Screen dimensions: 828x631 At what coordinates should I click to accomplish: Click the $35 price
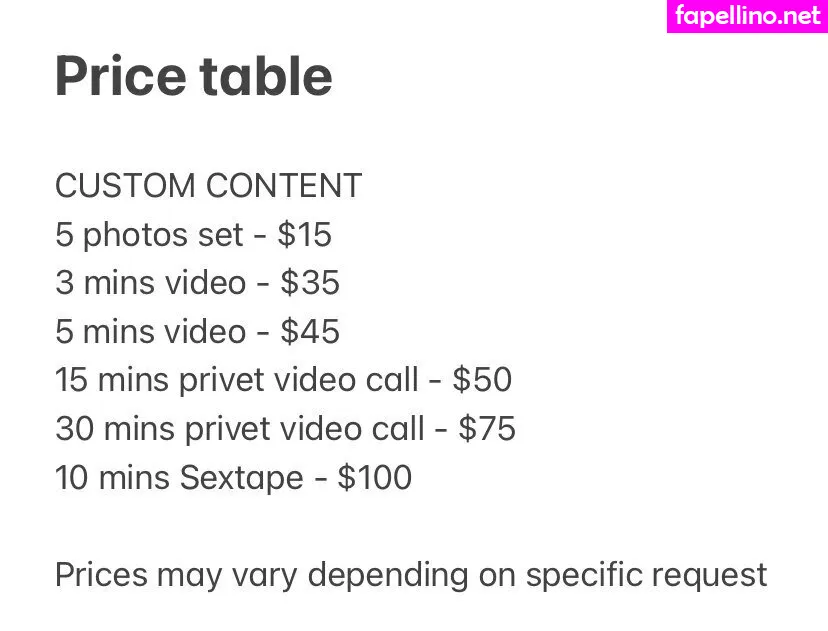click(x=310, y=283)
